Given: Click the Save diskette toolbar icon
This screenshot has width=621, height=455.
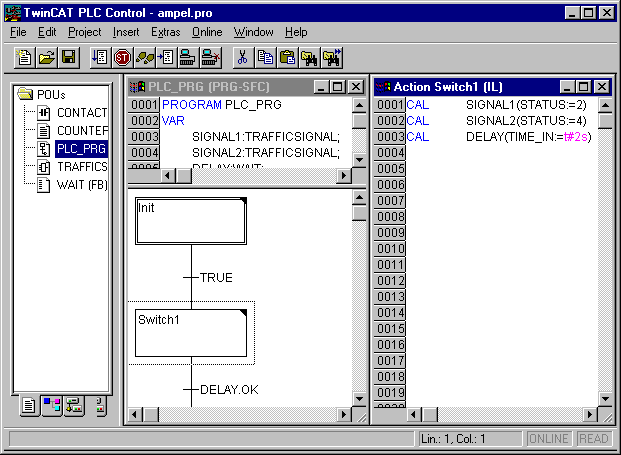Looking at the screenshot, I should [x=69, y=58].
